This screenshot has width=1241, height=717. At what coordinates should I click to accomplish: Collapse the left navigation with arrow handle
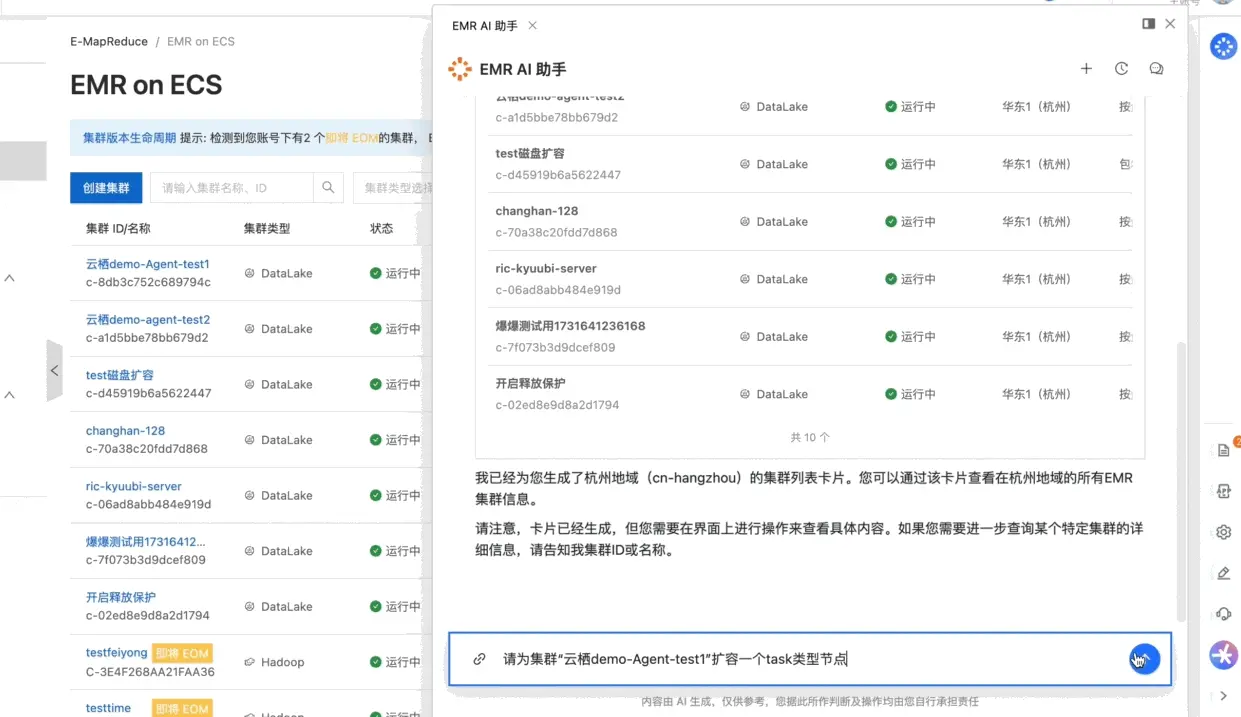pyautogui.click(x=54, y=371)
